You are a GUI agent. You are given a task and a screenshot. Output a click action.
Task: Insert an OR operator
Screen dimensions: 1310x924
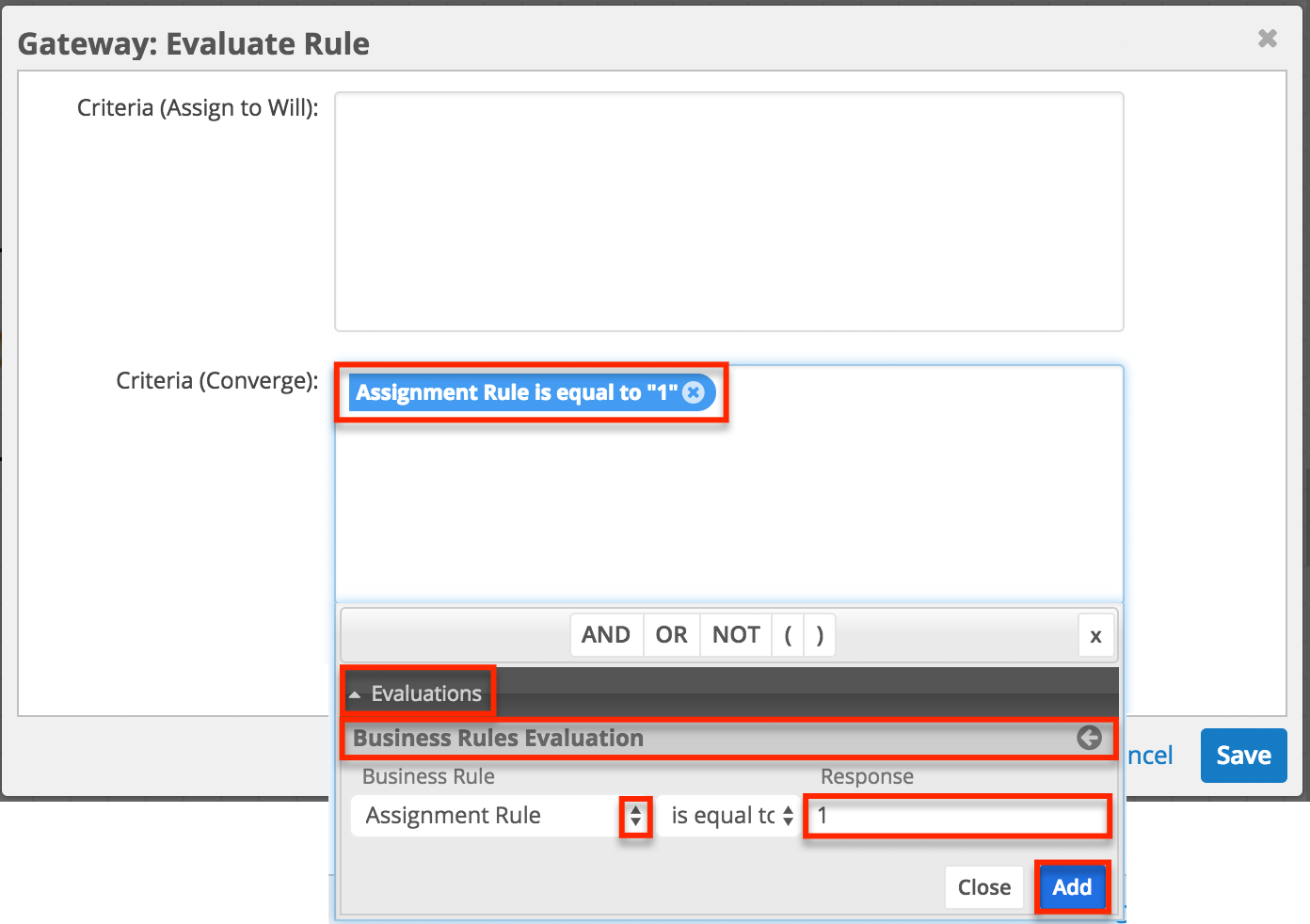click(671, 634)
